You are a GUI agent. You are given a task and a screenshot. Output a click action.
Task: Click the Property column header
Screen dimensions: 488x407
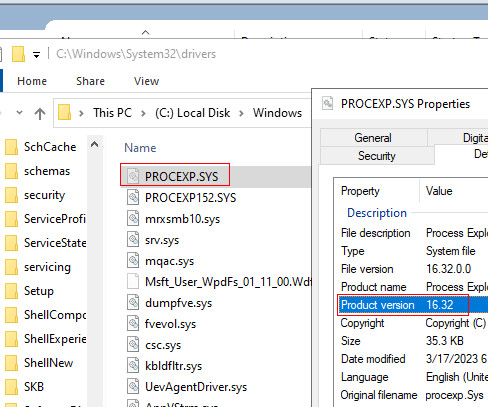360,191
